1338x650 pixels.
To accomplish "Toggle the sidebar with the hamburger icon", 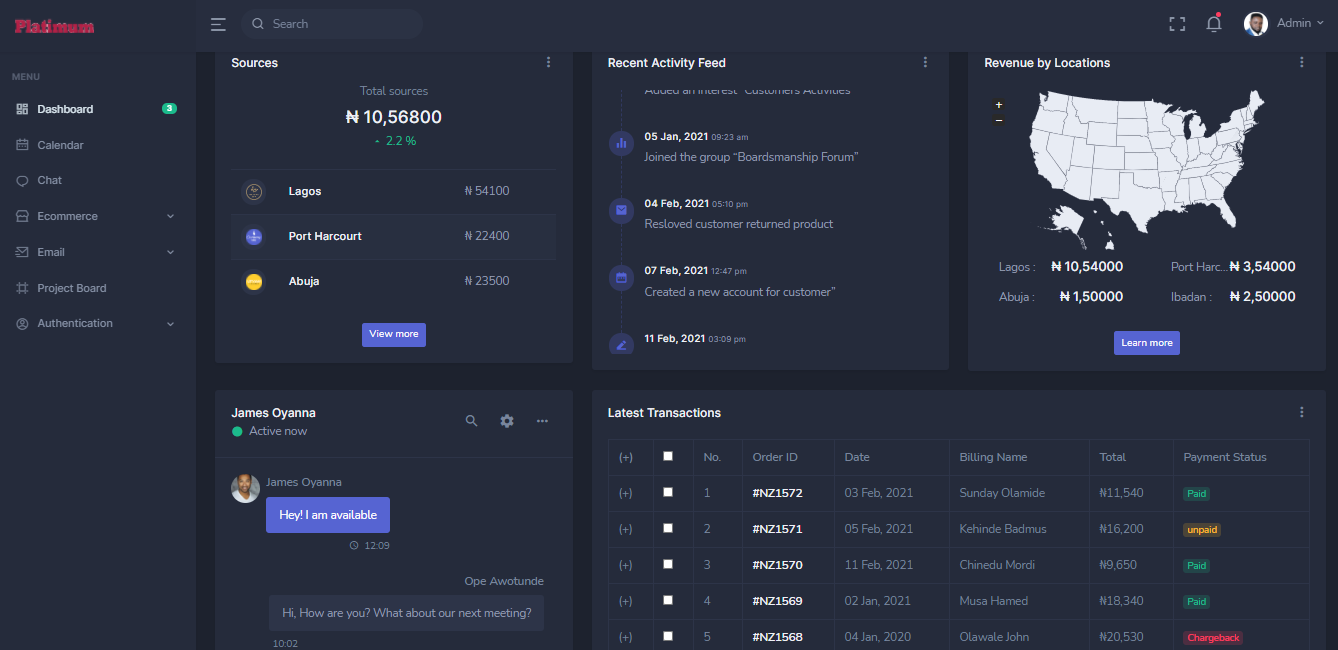I will coord(218,23).
